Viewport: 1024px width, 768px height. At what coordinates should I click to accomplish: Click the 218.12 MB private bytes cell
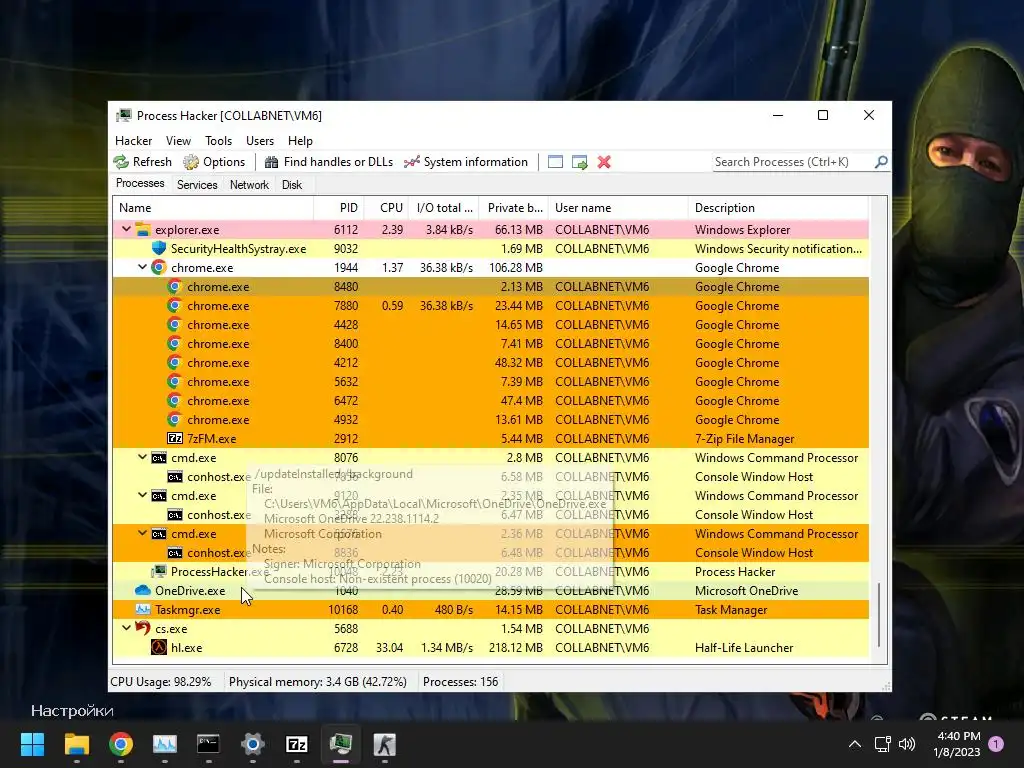tap(515, 648)
